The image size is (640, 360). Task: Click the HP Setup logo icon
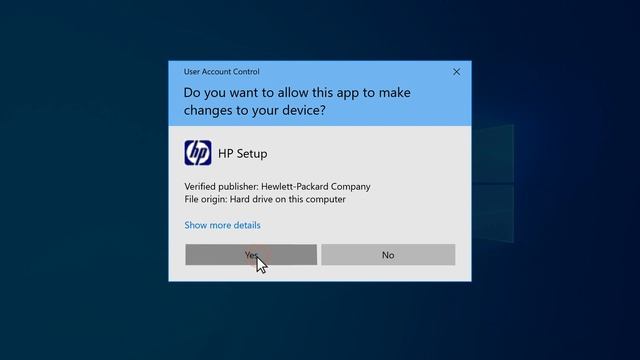198,153
